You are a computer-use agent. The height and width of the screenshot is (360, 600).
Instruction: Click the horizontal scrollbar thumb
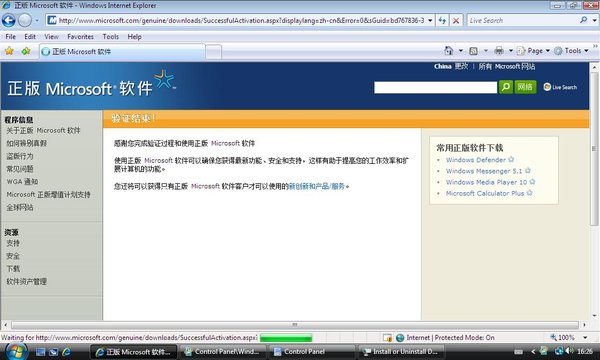[295, 325]
